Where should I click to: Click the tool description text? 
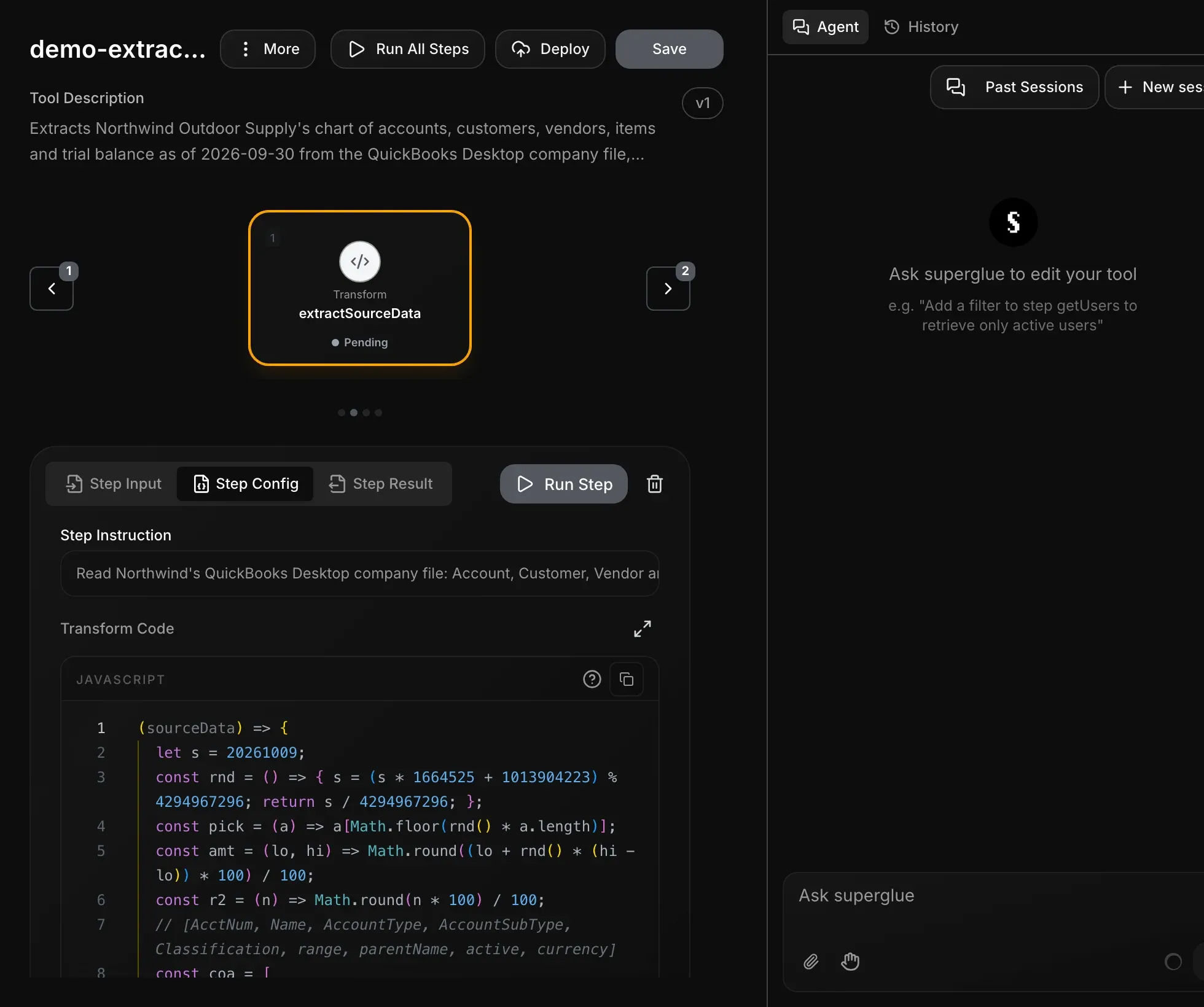tap(343, 141)
